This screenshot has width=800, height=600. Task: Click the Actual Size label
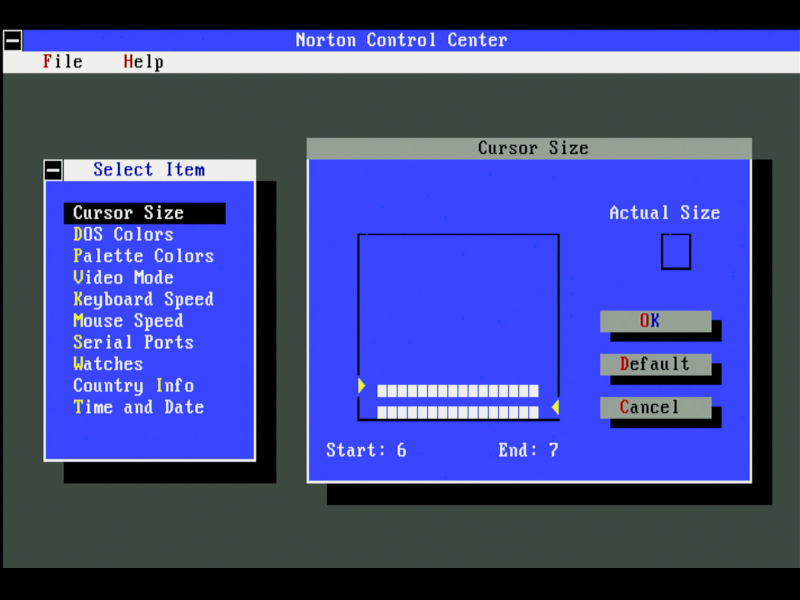[x=665, y=213]
